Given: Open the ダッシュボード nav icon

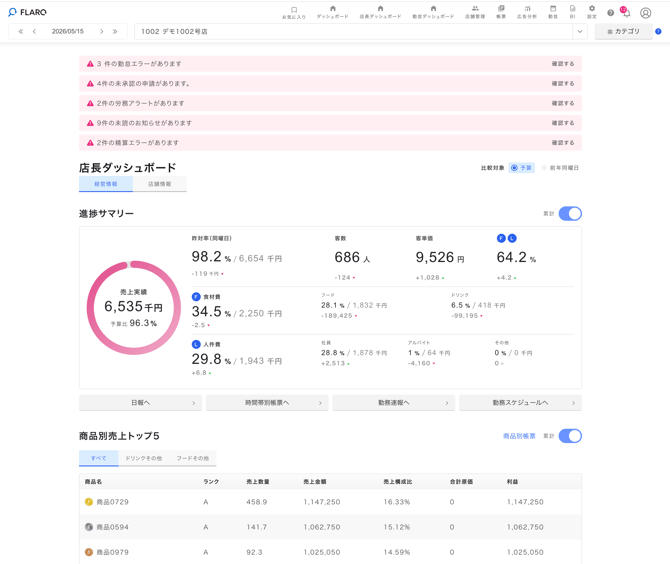Looking at the screenshot, I should (x=333, y=9).
